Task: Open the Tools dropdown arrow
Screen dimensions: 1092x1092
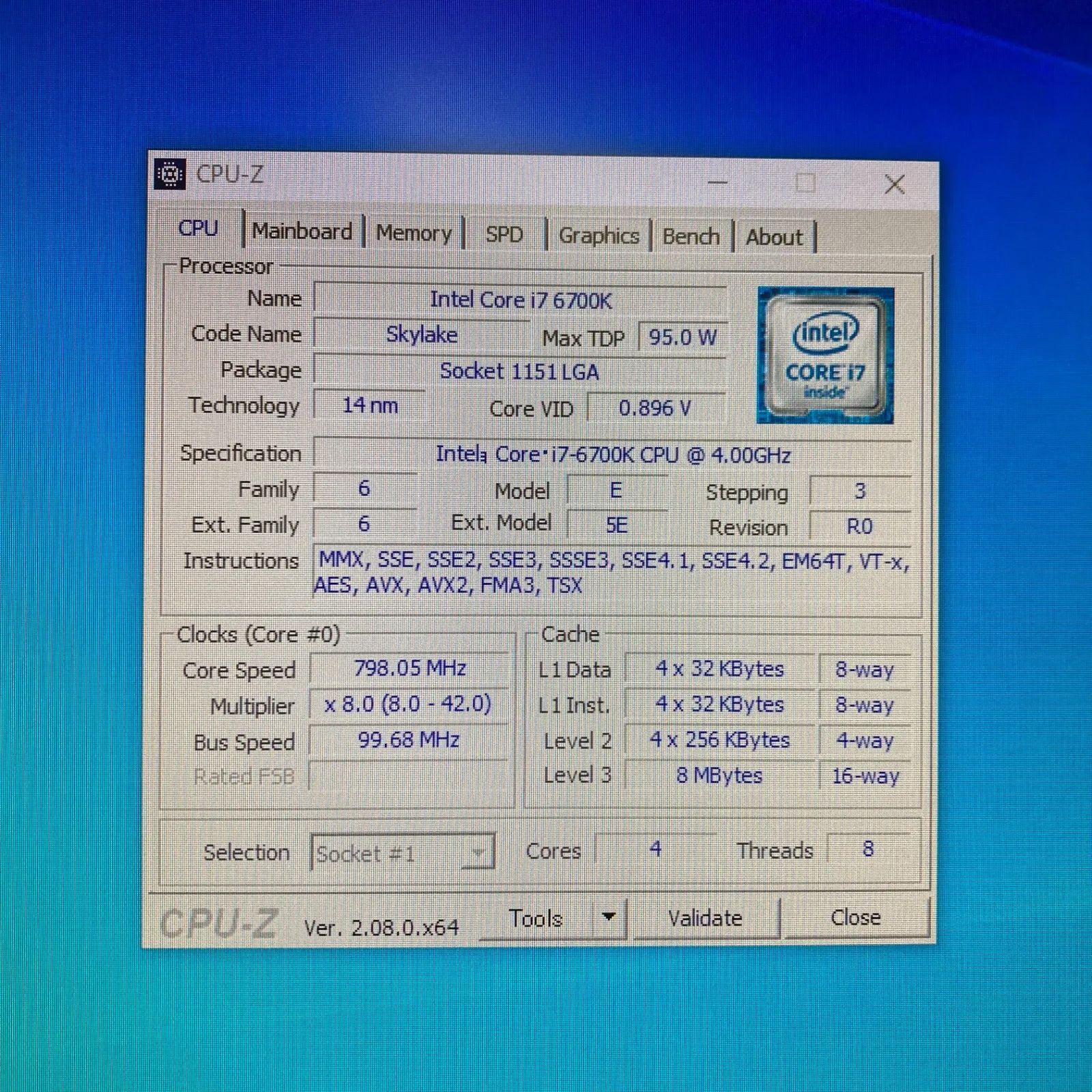Action: point(609,918)
